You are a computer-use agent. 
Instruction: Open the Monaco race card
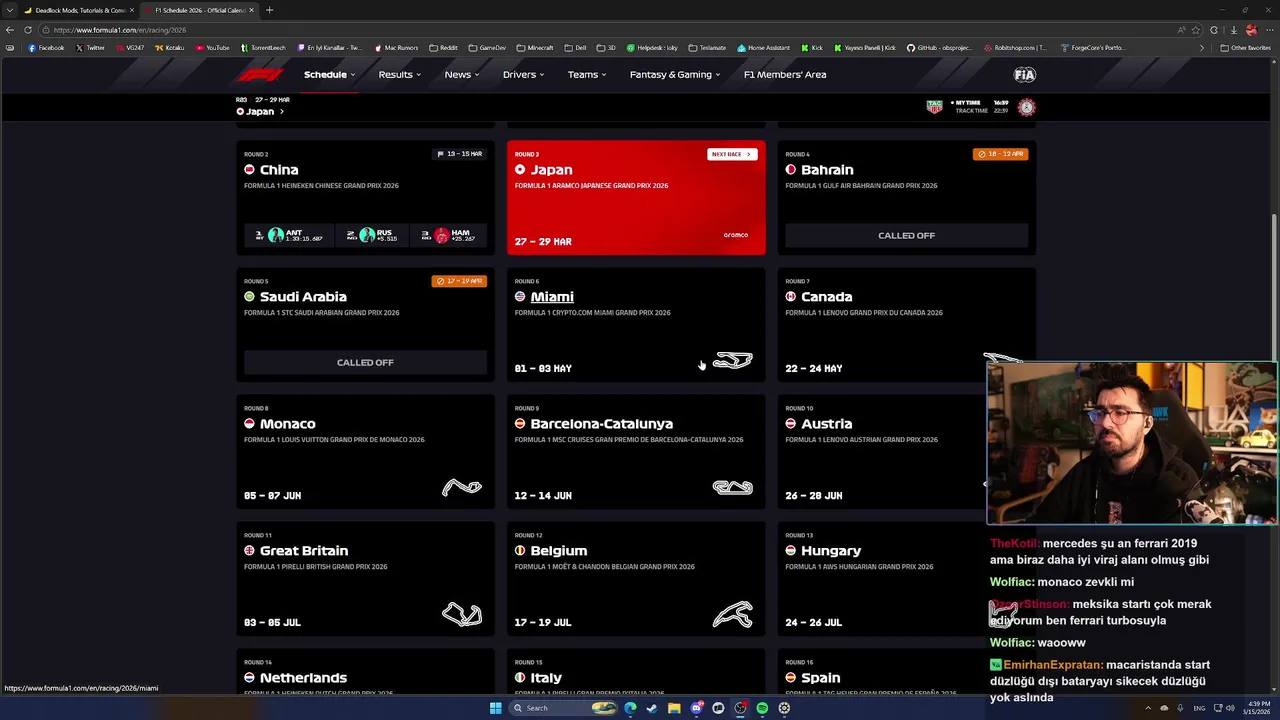click(365, 452)
